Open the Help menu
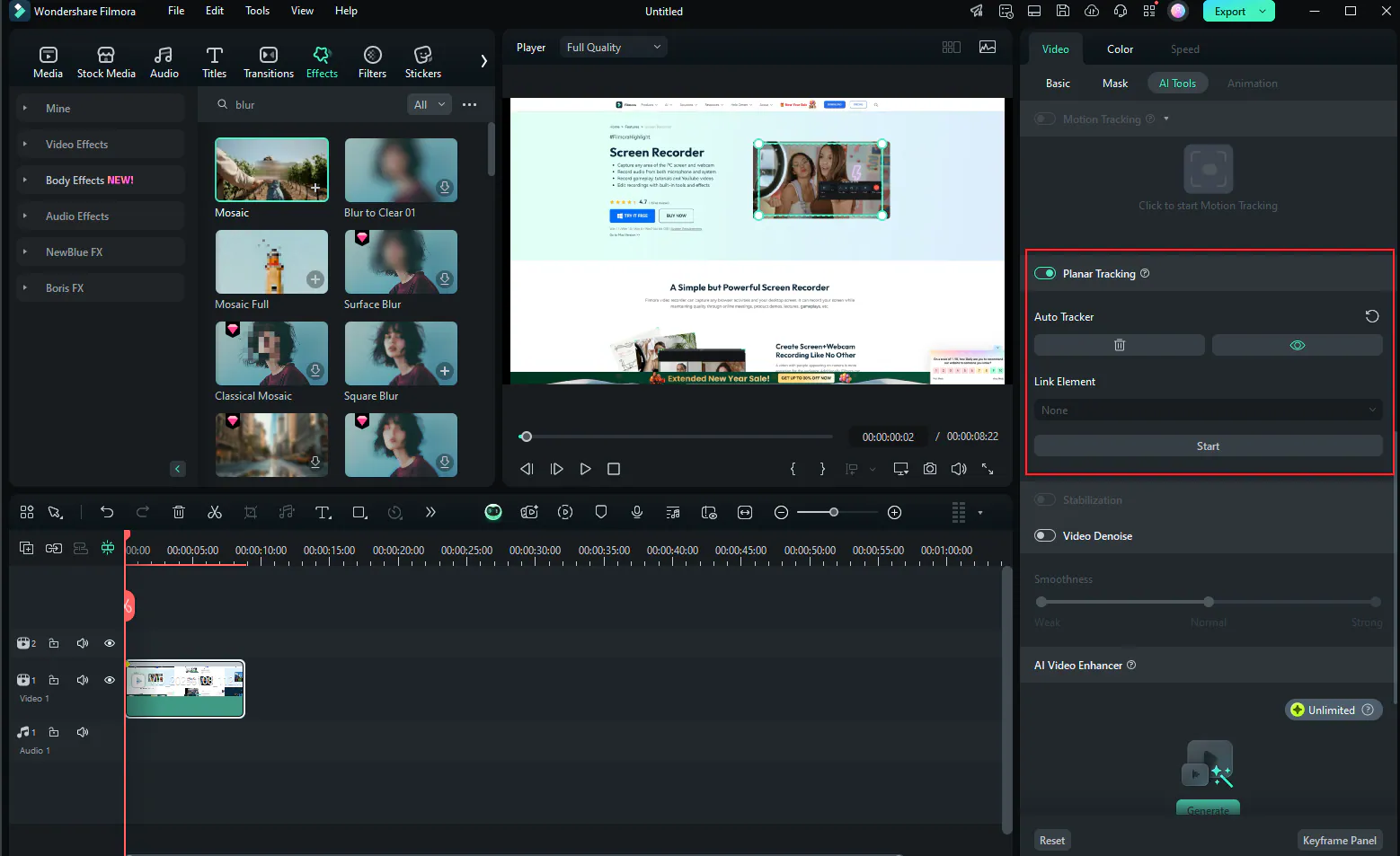 pyautogui.click(x=346, y=11)
